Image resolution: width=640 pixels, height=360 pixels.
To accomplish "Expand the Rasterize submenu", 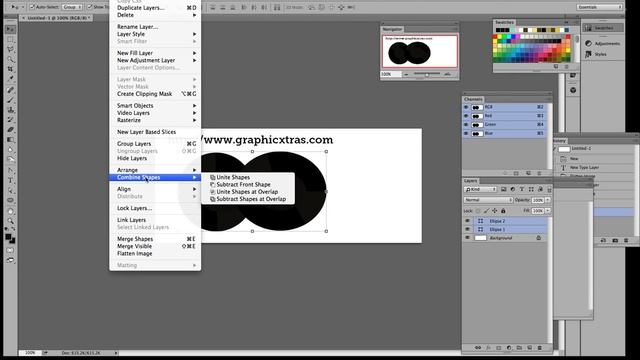I will click(x=155, y=120).
